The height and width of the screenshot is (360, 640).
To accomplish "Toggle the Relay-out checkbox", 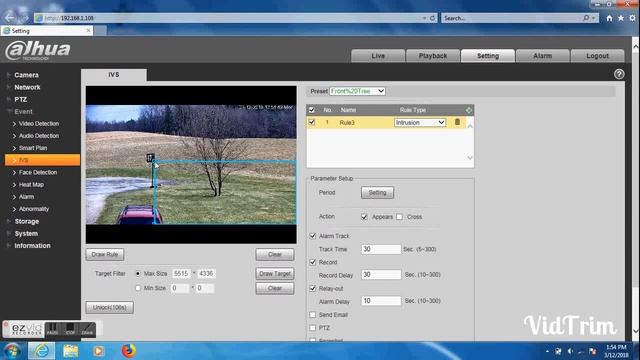I will 313,288.
